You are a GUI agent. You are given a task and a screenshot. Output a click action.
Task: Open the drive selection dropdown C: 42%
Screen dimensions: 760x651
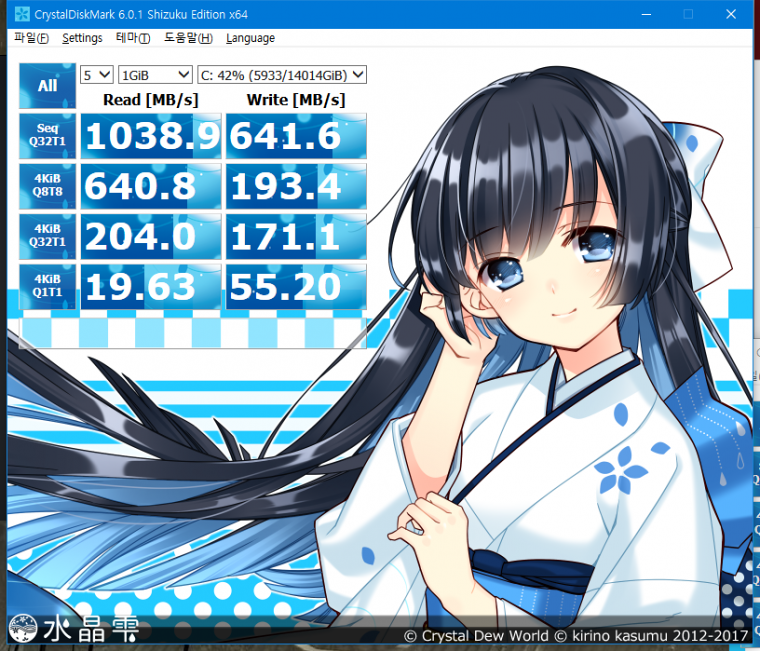[x=282, y=75]
